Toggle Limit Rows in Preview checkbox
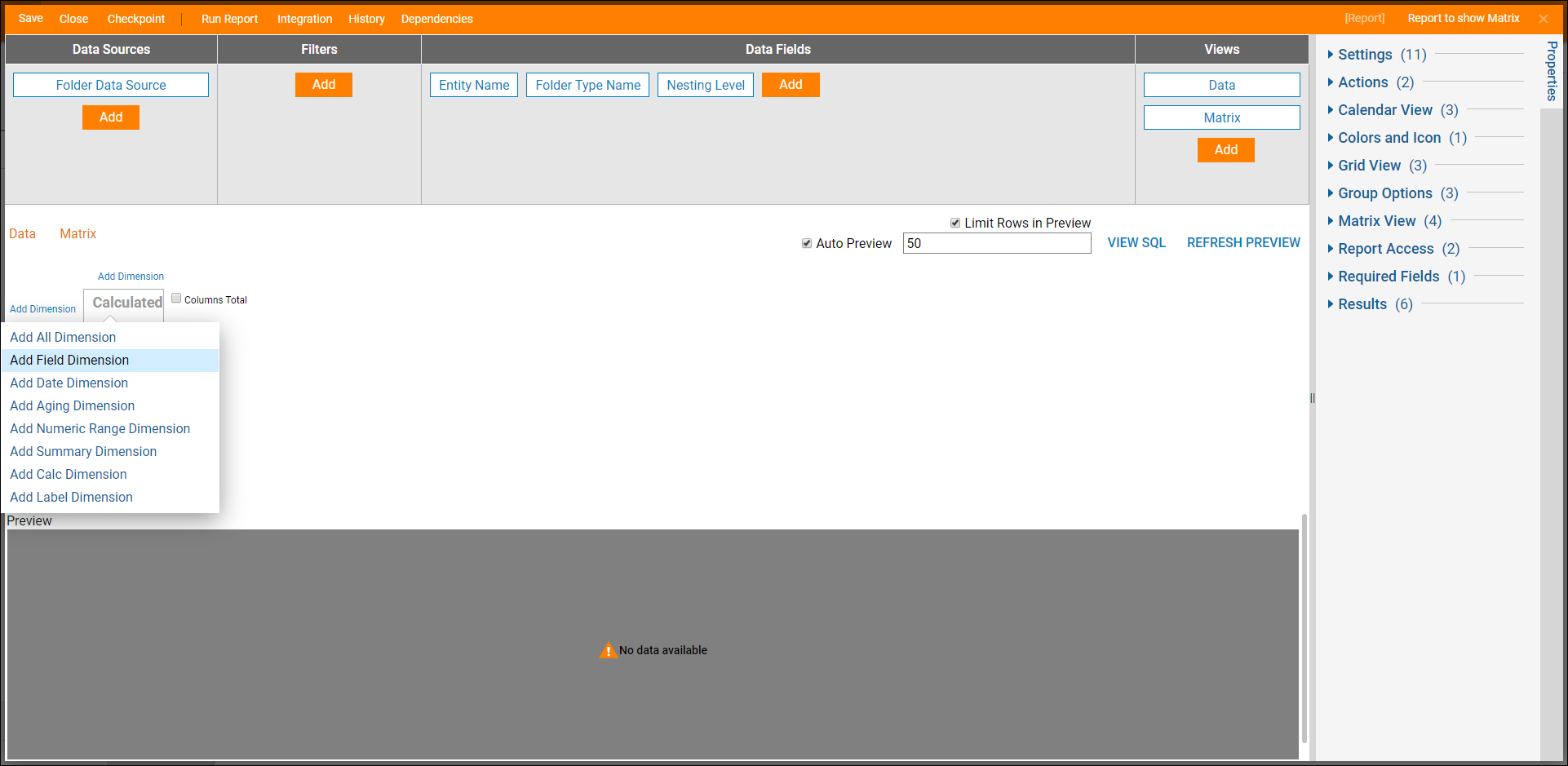 (955, 223)
